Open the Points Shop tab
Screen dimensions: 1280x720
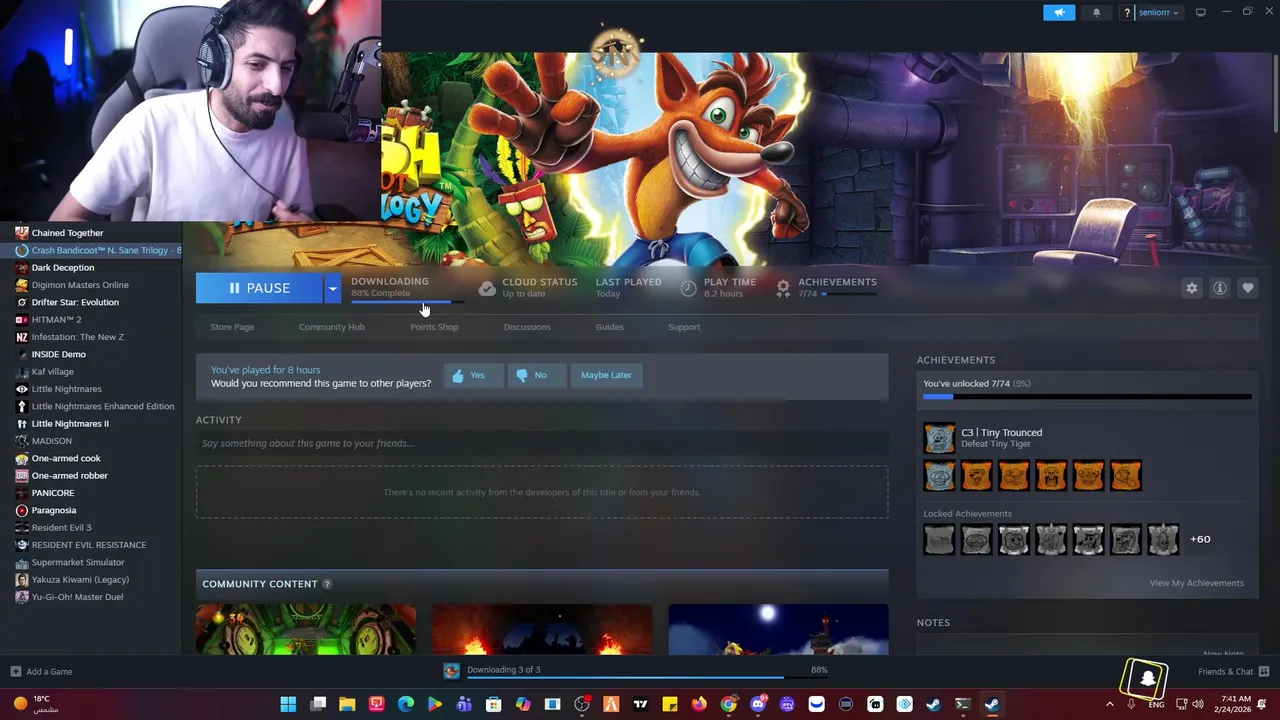pos(434,327)
